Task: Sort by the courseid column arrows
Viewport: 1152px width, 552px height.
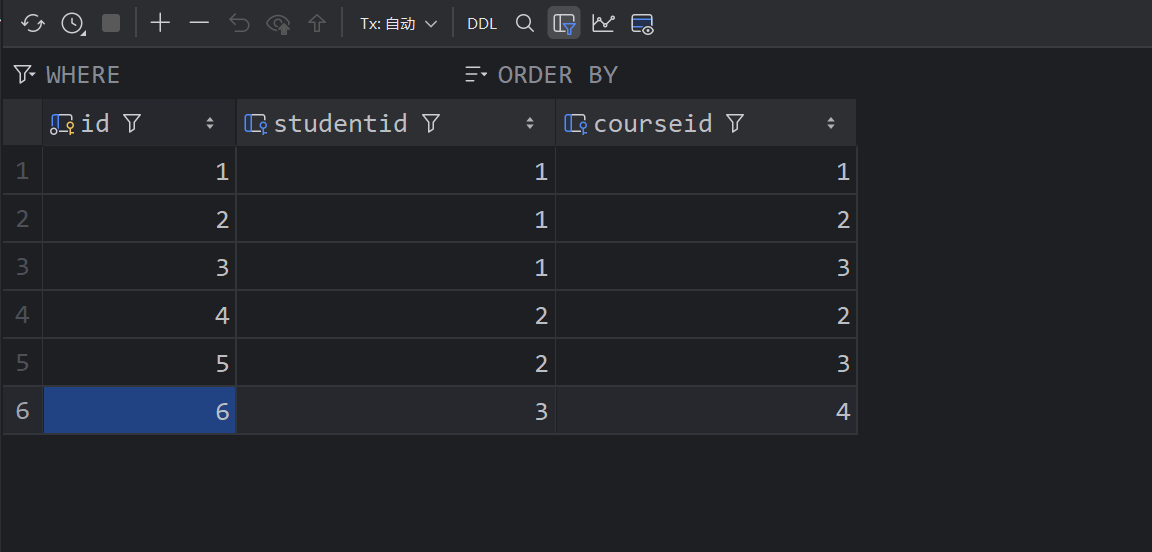Action: (x=831, y=123)
